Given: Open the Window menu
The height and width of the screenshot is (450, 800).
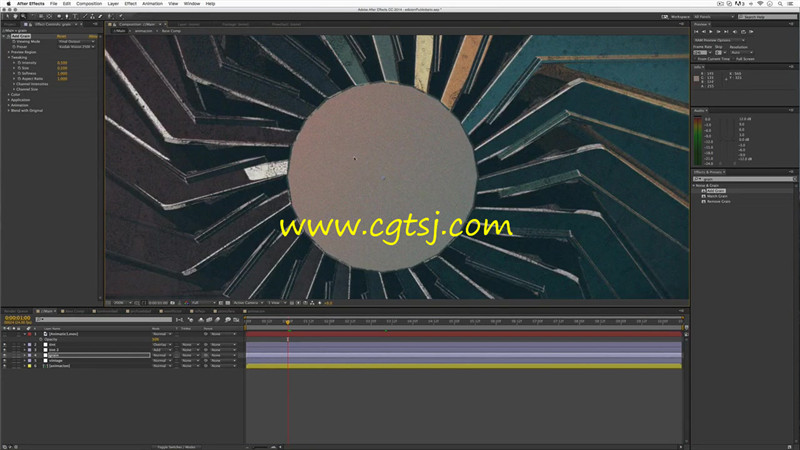Looking at the screenshot, I should click(192, 4).
